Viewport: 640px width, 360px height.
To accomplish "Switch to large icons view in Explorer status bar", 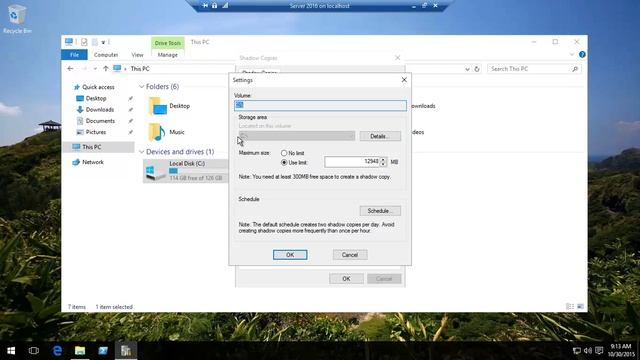I will 580,307.
